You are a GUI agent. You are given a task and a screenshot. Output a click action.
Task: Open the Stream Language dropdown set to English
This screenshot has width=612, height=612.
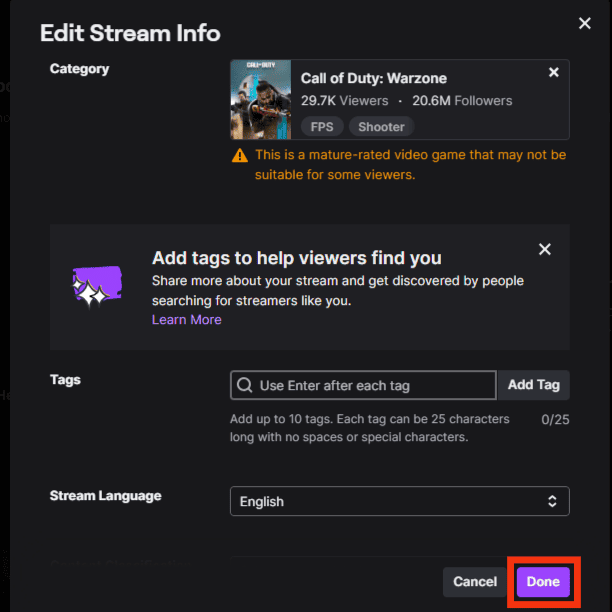(400, 501)
